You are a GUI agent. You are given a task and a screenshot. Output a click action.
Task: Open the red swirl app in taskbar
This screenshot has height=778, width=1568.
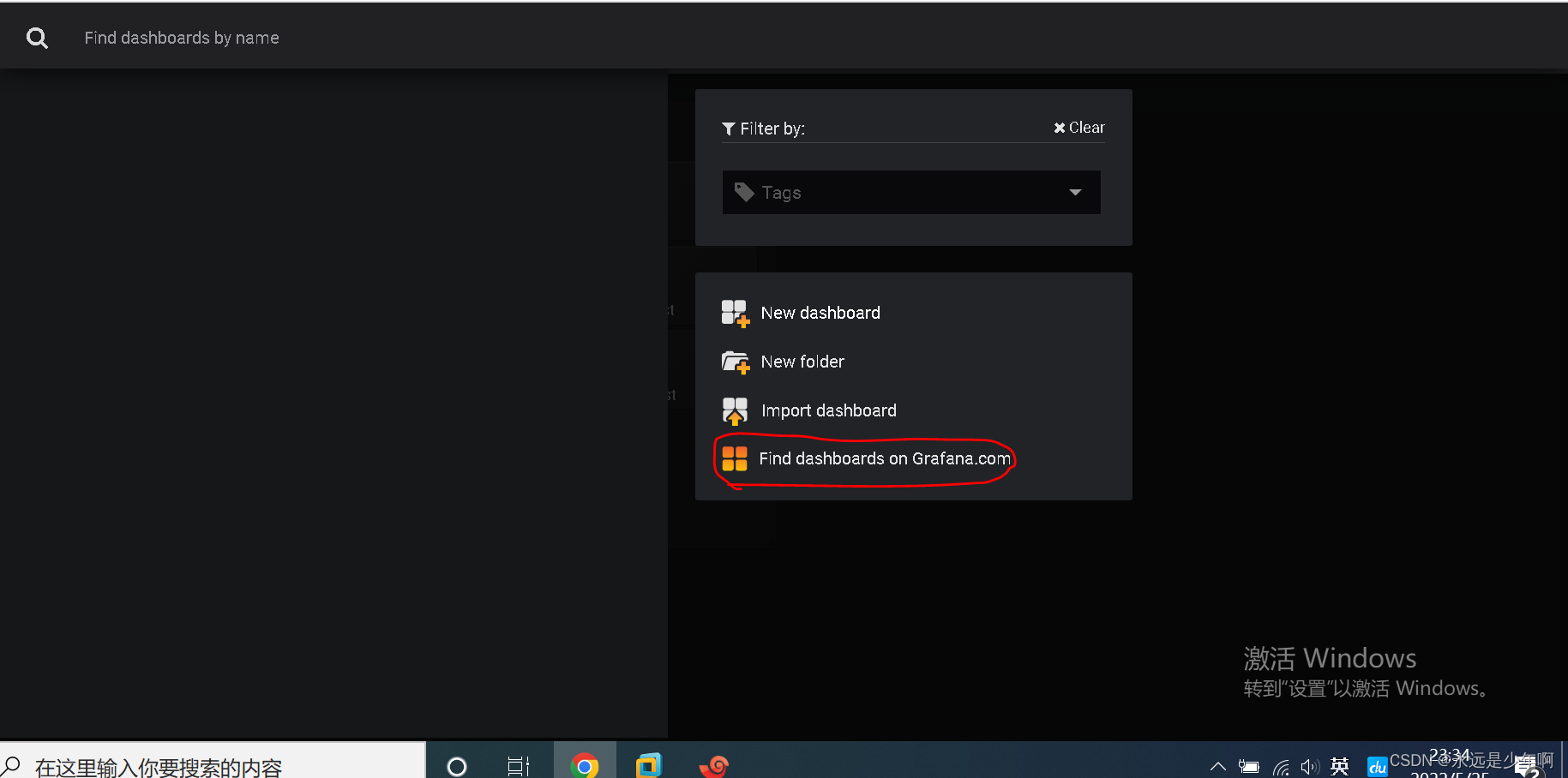tap(714, 765)
